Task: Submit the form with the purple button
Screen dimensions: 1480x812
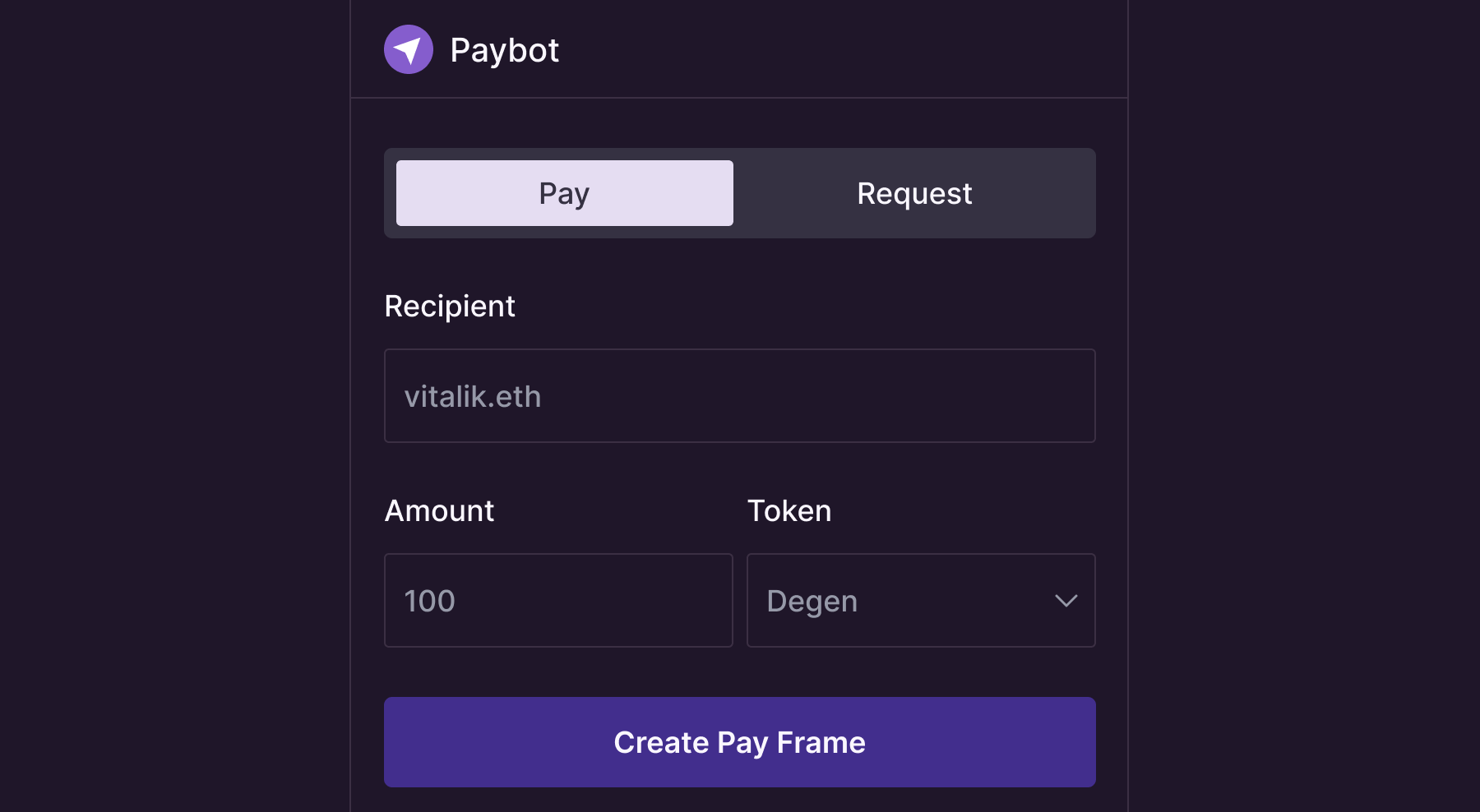Action: click(x=739, y=742)
